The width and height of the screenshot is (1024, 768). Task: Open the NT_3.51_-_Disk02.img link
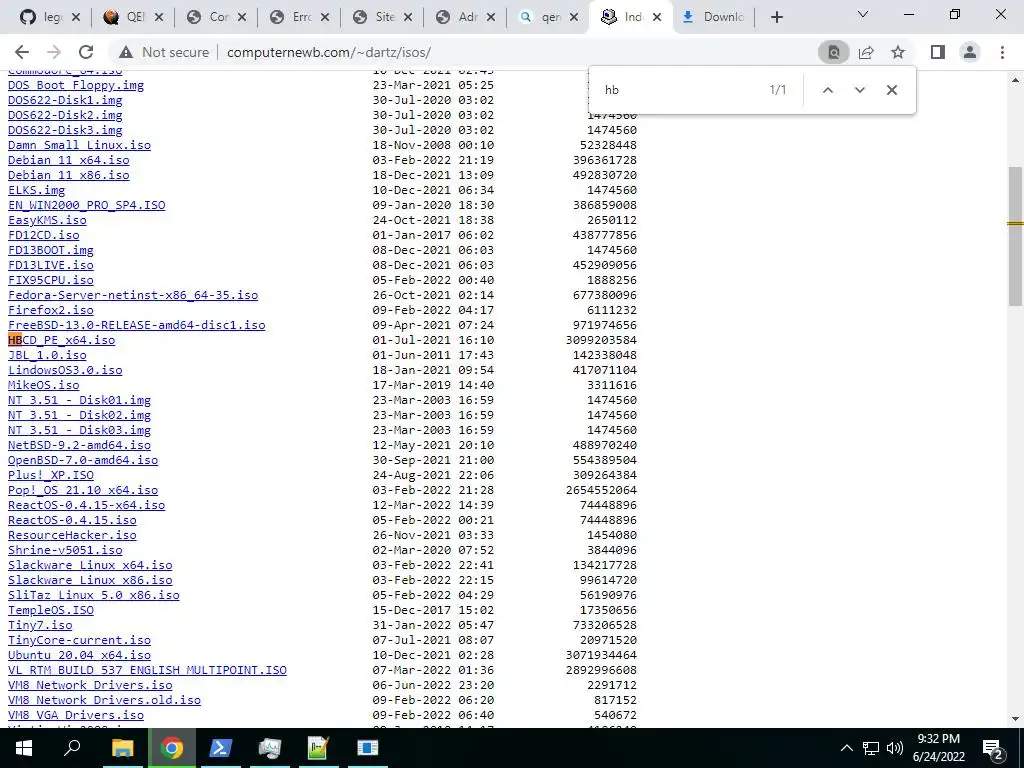(79, 415)
